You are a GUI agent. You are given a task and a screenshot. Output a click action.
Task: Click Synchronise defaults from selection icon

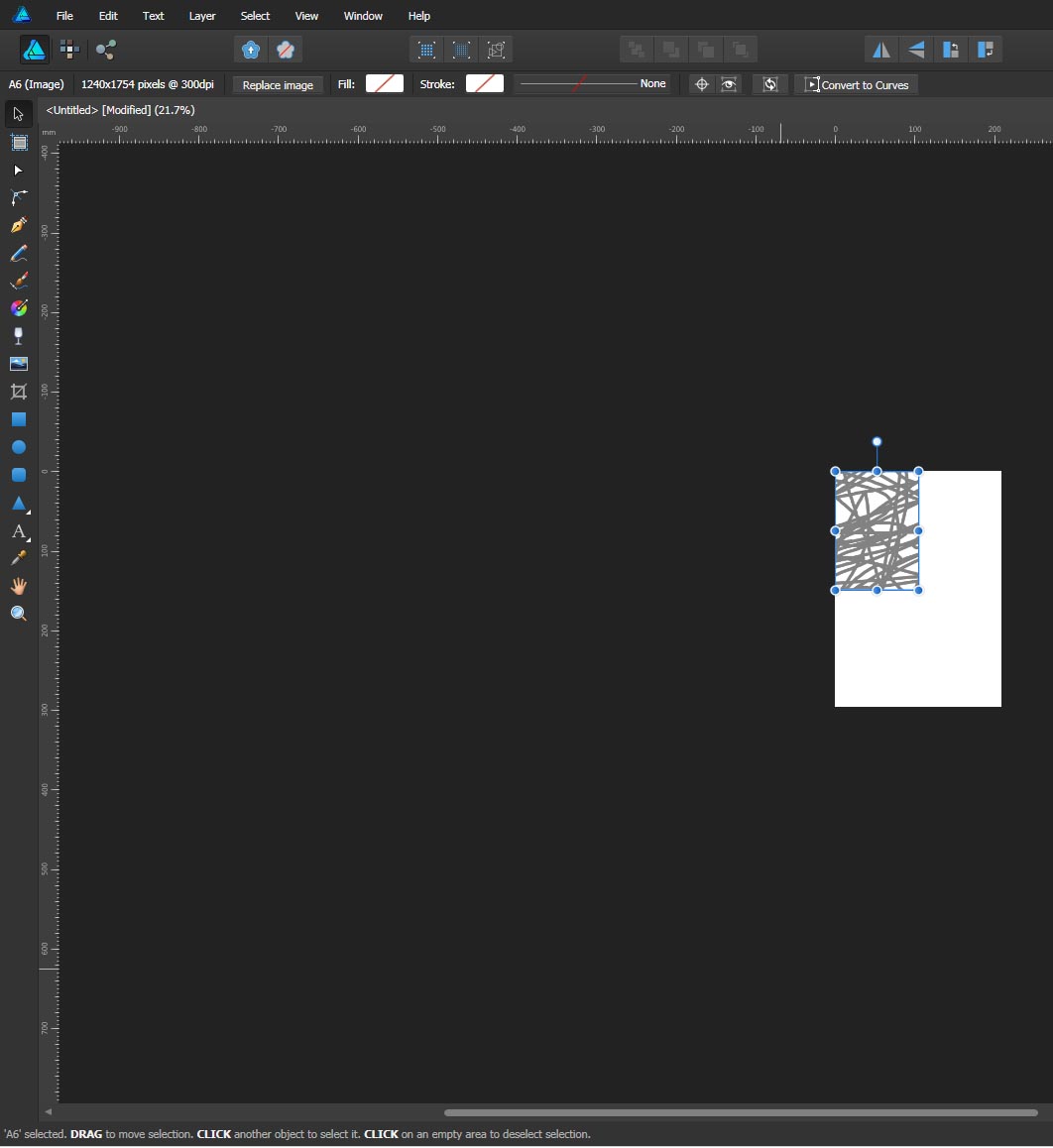click(x=251, y=50)
